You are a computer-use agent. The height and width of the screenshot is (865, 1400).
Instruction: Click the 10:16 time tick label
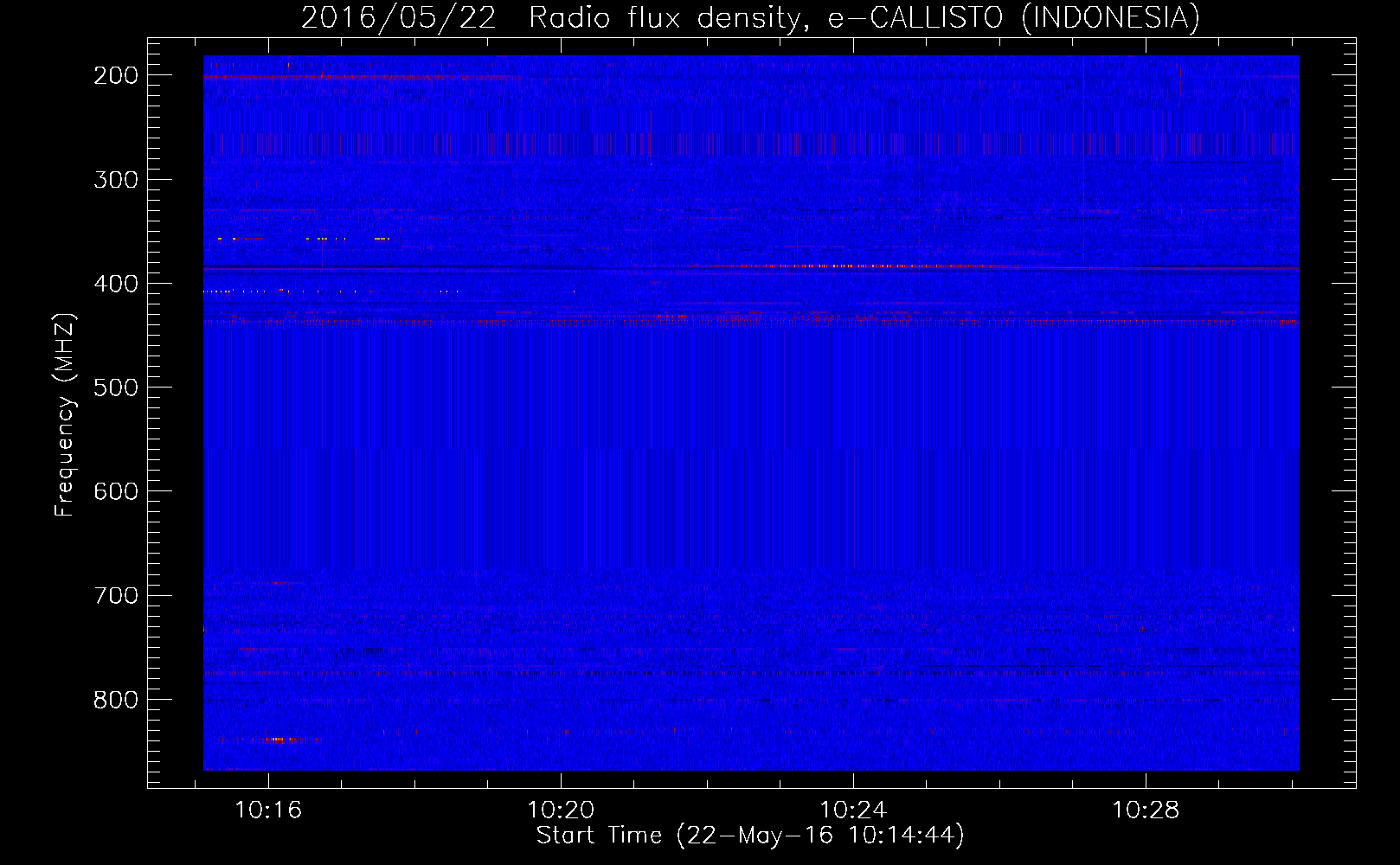point(268,811)
